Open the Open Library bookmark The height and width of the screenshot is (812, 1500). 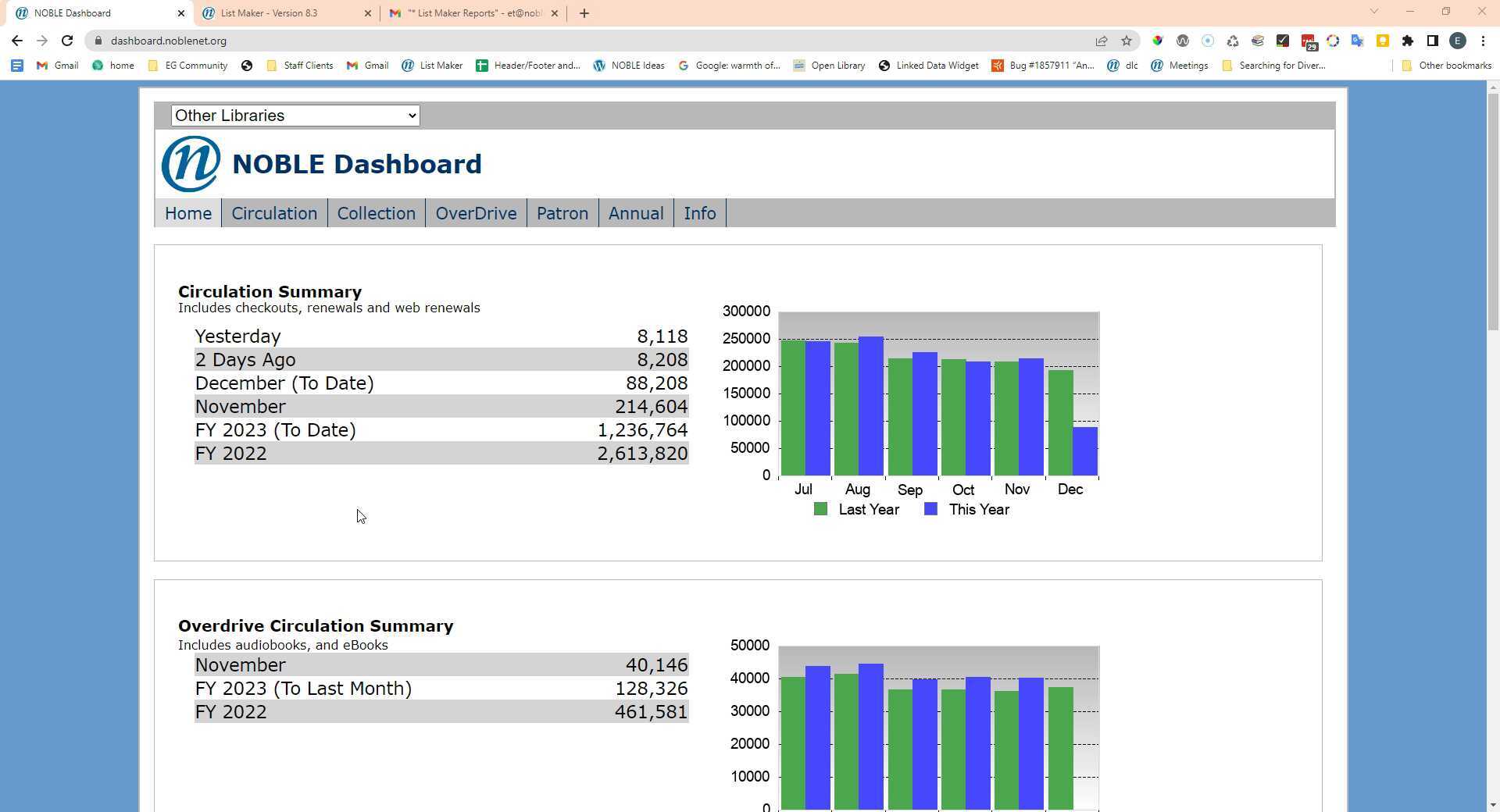tap(829, 66)
